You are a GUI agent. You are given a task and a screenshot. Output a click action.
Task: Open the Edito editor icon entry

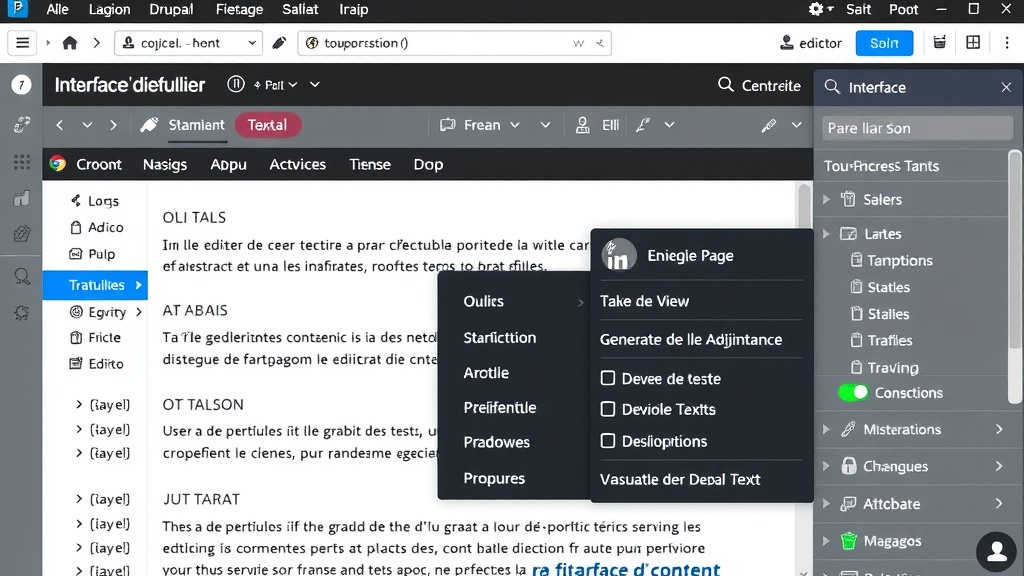click(x=75, y=363)
